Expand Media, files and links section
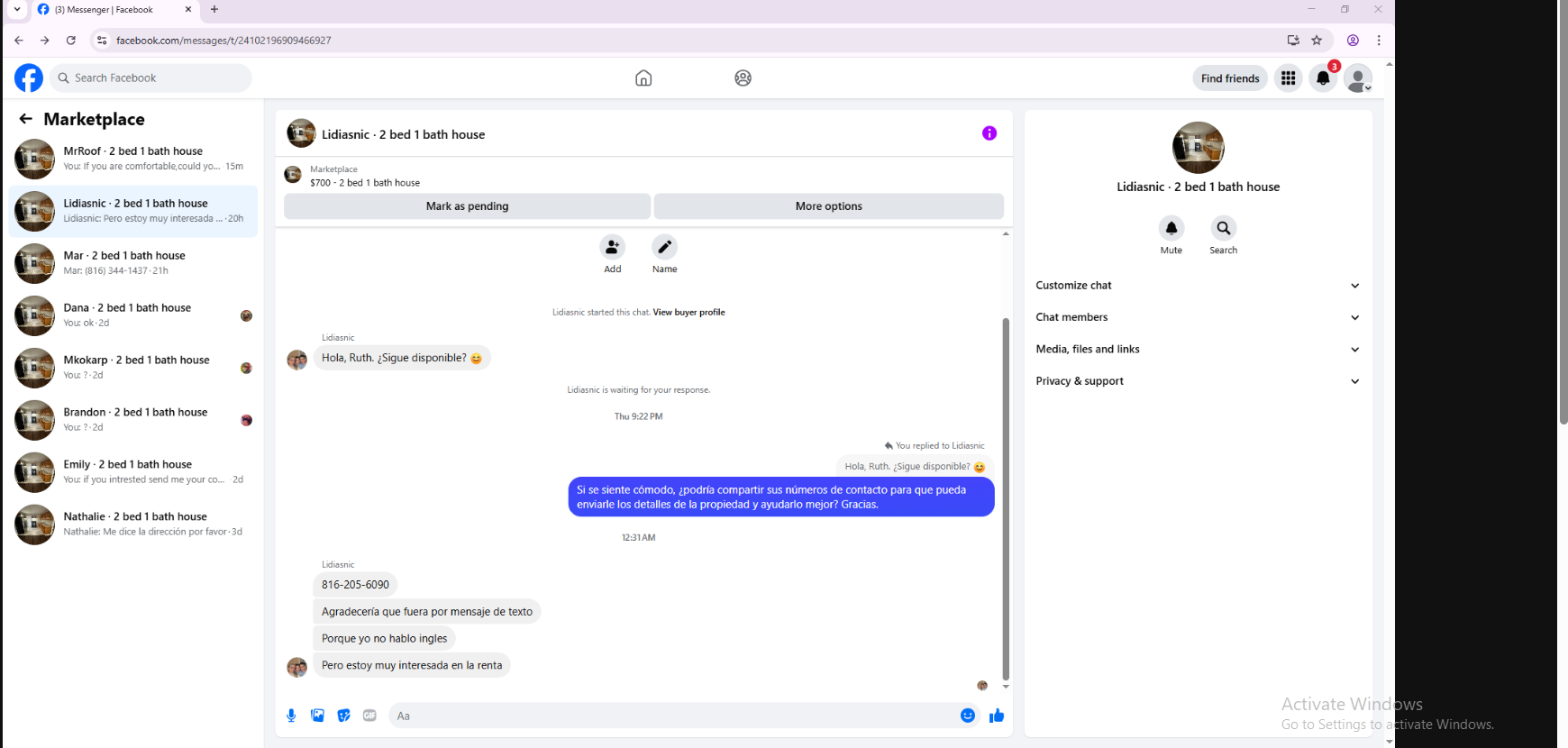 [1198, 350]
